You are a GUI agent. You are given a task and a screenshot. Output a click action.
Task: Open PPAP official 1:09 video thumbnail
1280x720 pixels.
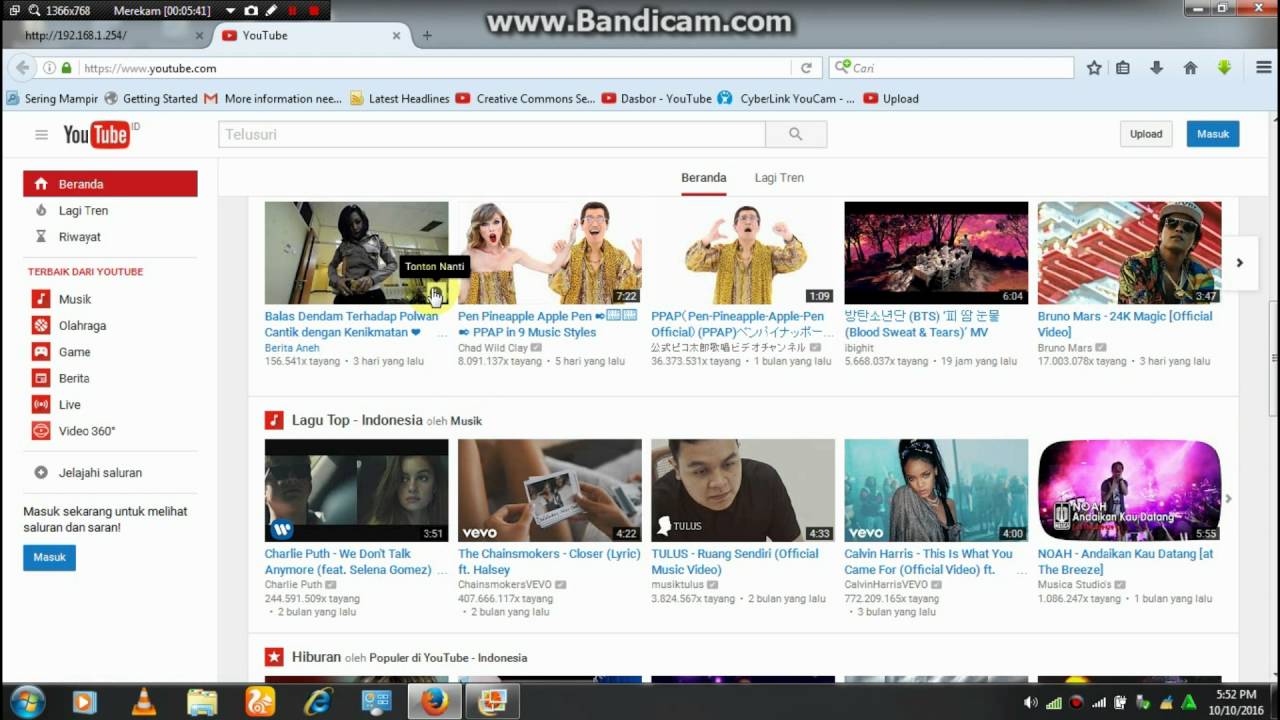743,253
